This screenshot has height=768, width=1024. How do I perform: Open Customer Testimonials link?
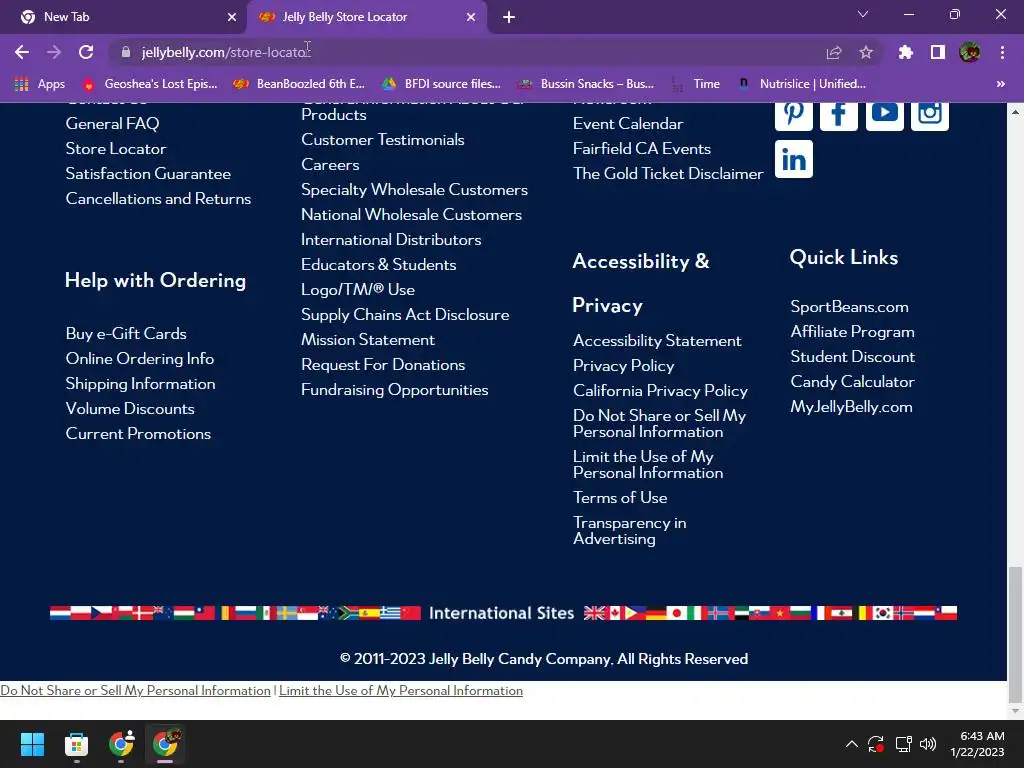coord(383,140)
